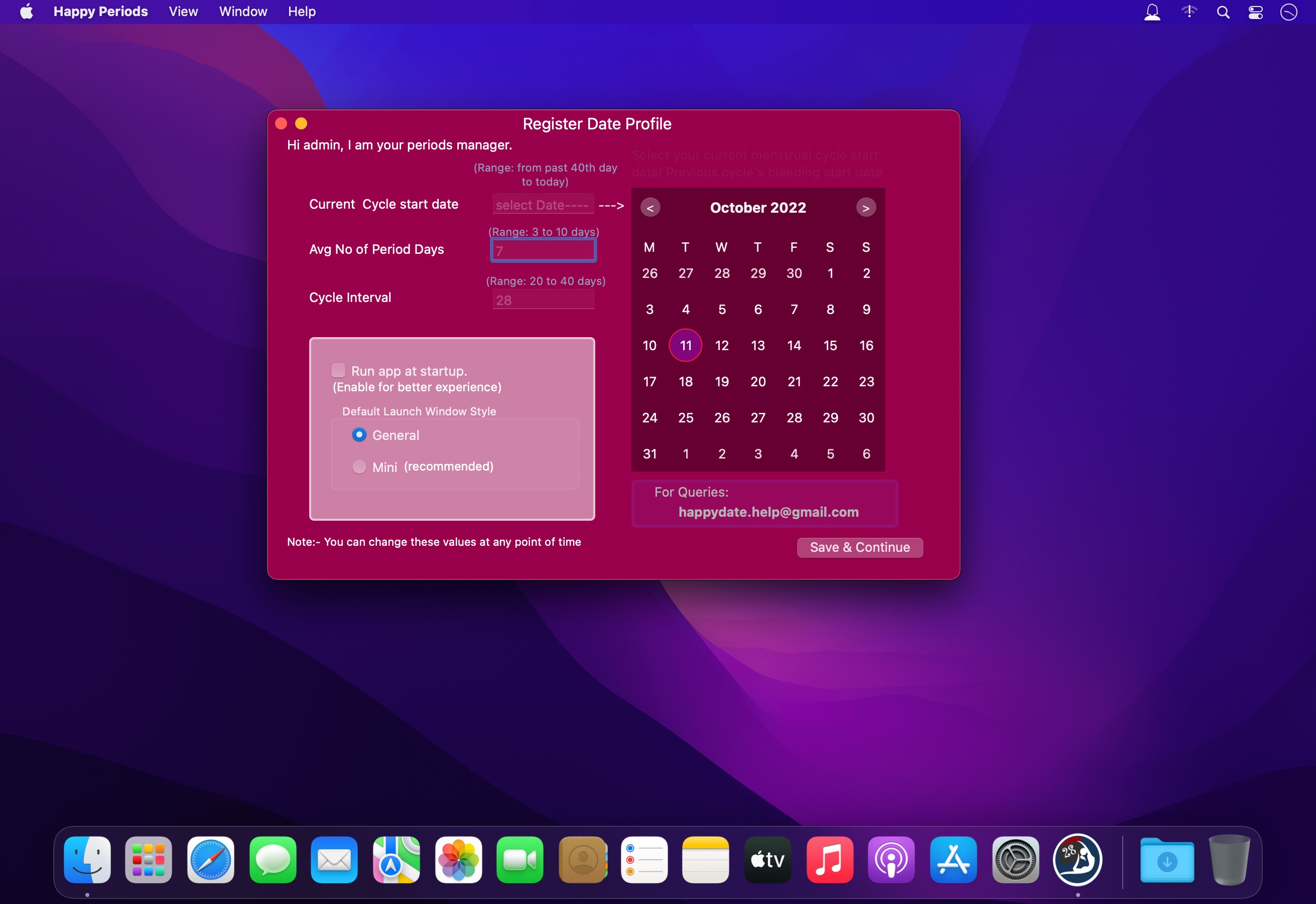Open the View menu
This screenshot has width=1316, height=904.
click(x=183, y=12)
